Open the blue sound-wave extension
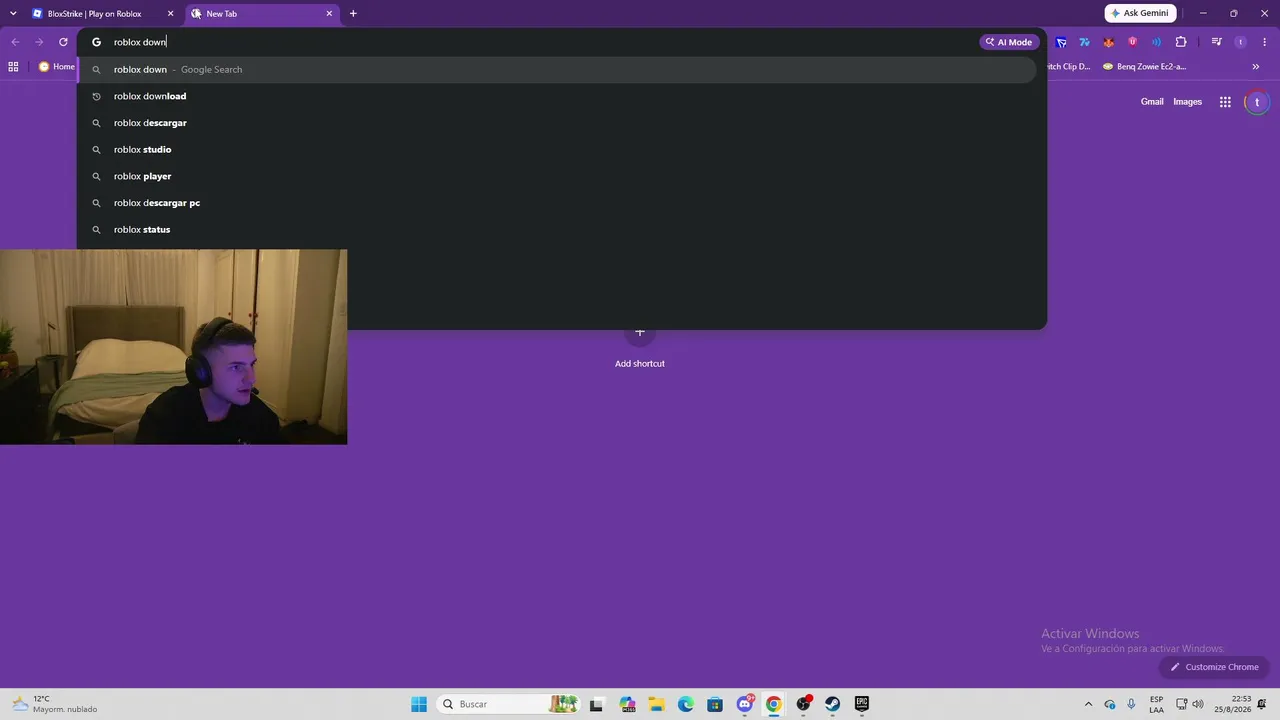1280x720 pixels. click(1157, 42)
